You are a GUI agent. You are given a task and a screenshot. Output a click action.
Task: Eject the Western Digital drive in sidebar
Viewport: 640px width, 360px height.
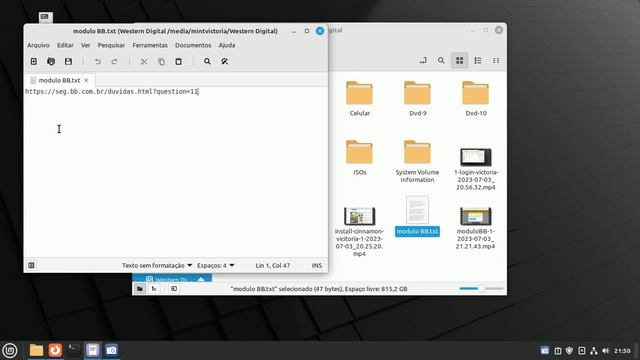click(201, 280)
